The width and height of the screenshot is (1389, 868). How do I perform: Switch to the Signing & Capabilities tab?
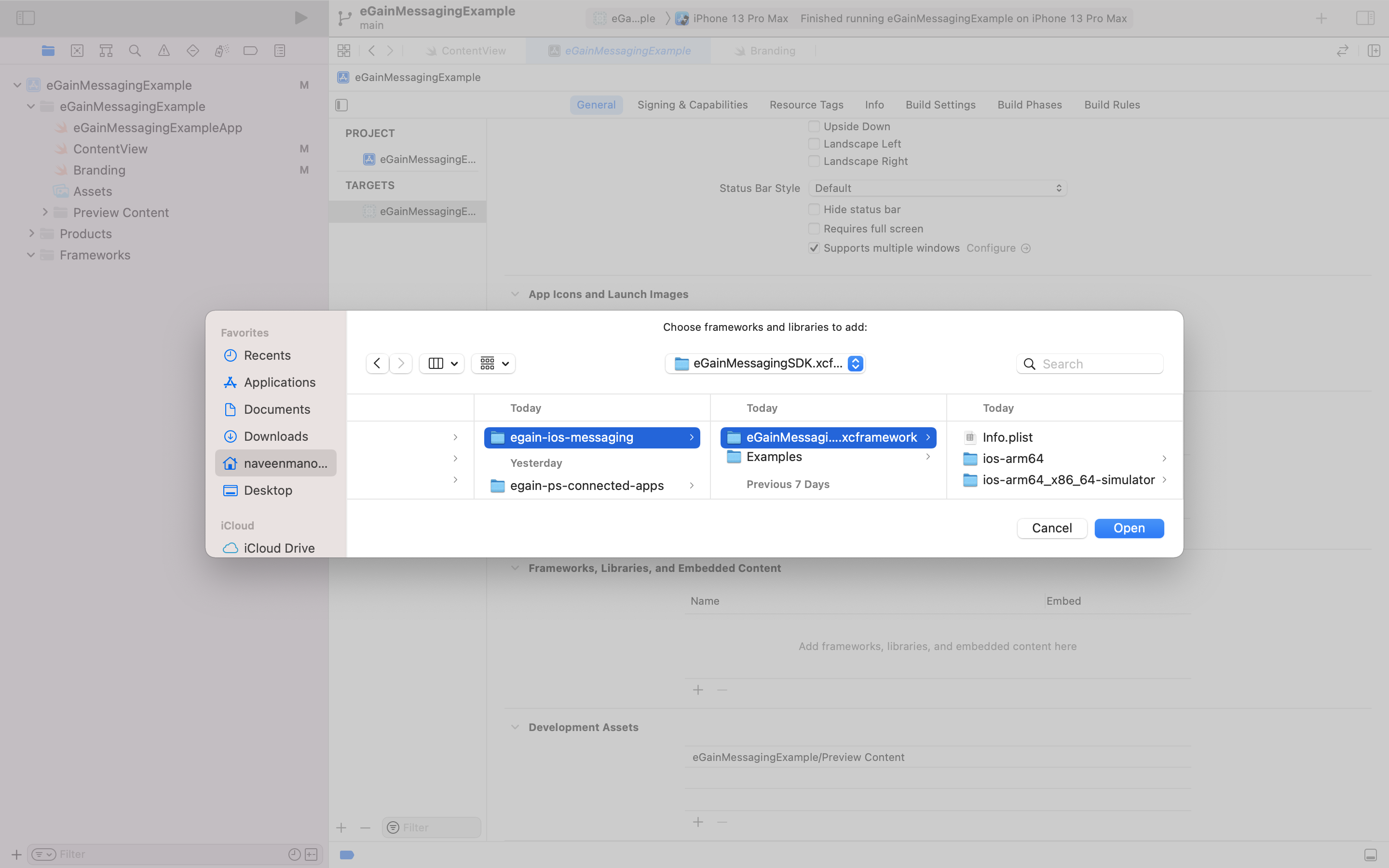tap(692, 105)
